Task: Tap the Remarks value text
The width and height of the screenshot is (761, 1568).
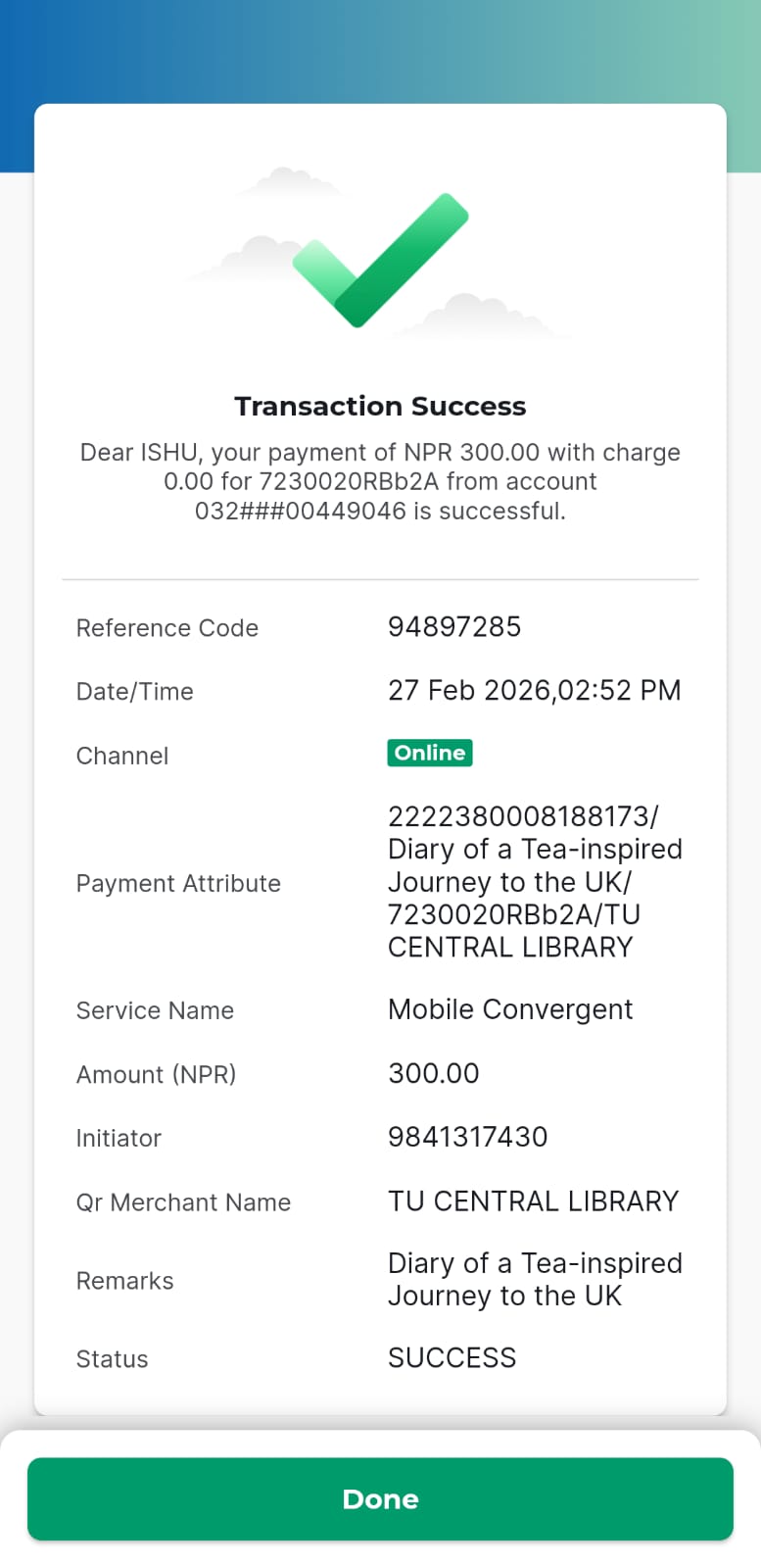Action: pyautogui.click(x=534, y=1280)
